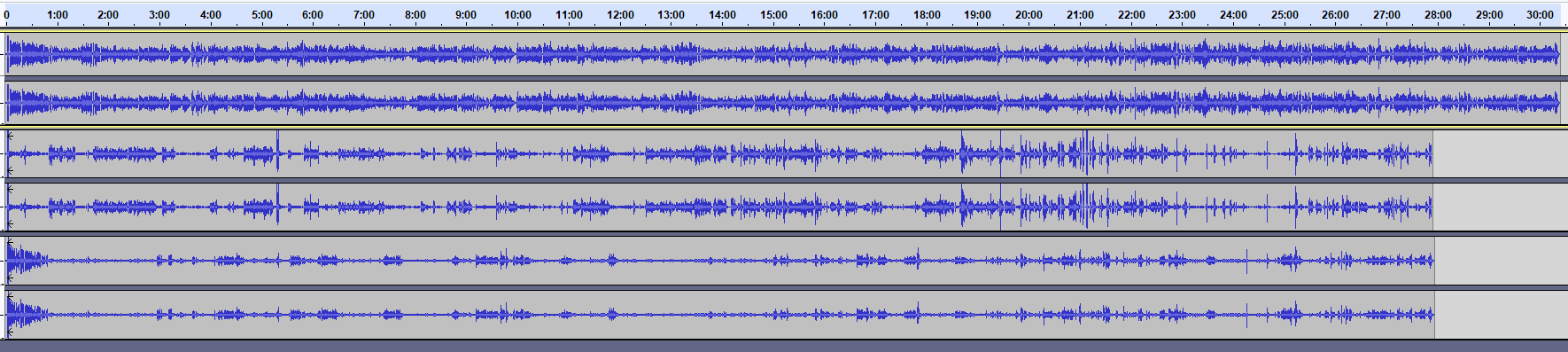The image size is (1568, 352).
Task: Click the 25:00 mark on the time ruler
Action: pyautogui.click(x=1285, y=15)
